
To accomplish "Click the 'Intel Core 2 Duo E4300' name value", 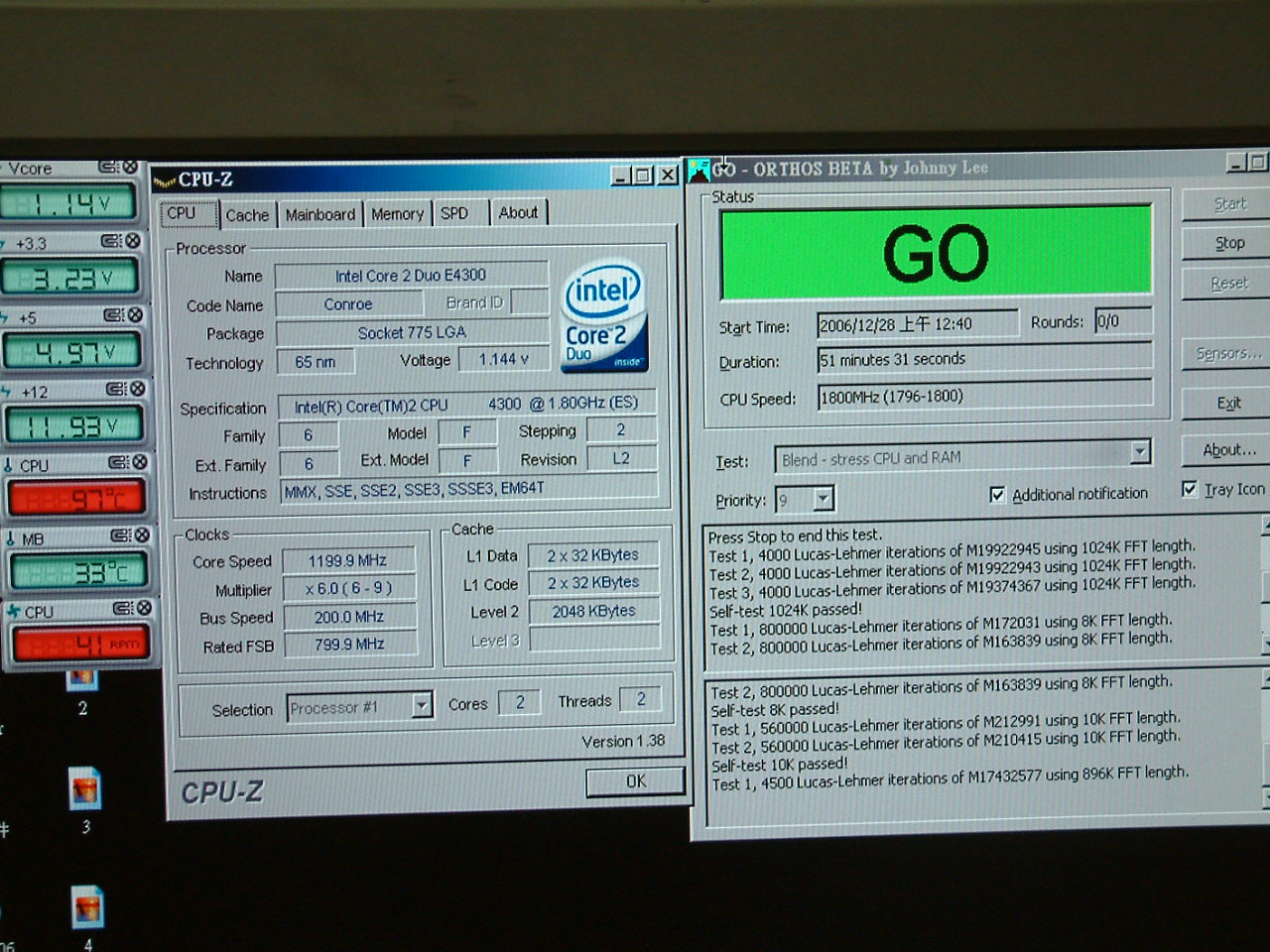I will (411, 276).
